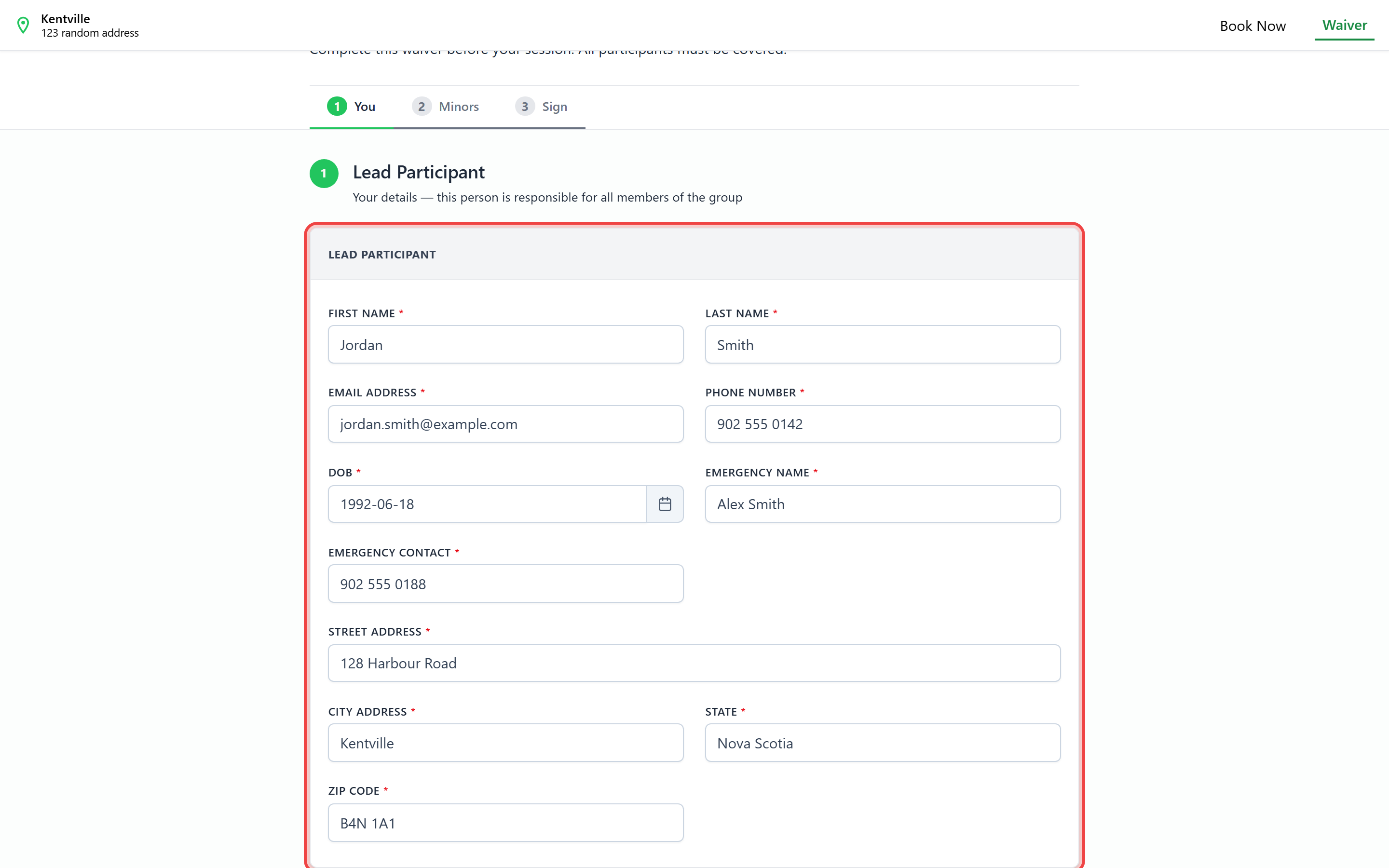Edit the City Address field Kentville
Image resolution: width=1389 pixels, height=868 pixels.
point(505,743)
